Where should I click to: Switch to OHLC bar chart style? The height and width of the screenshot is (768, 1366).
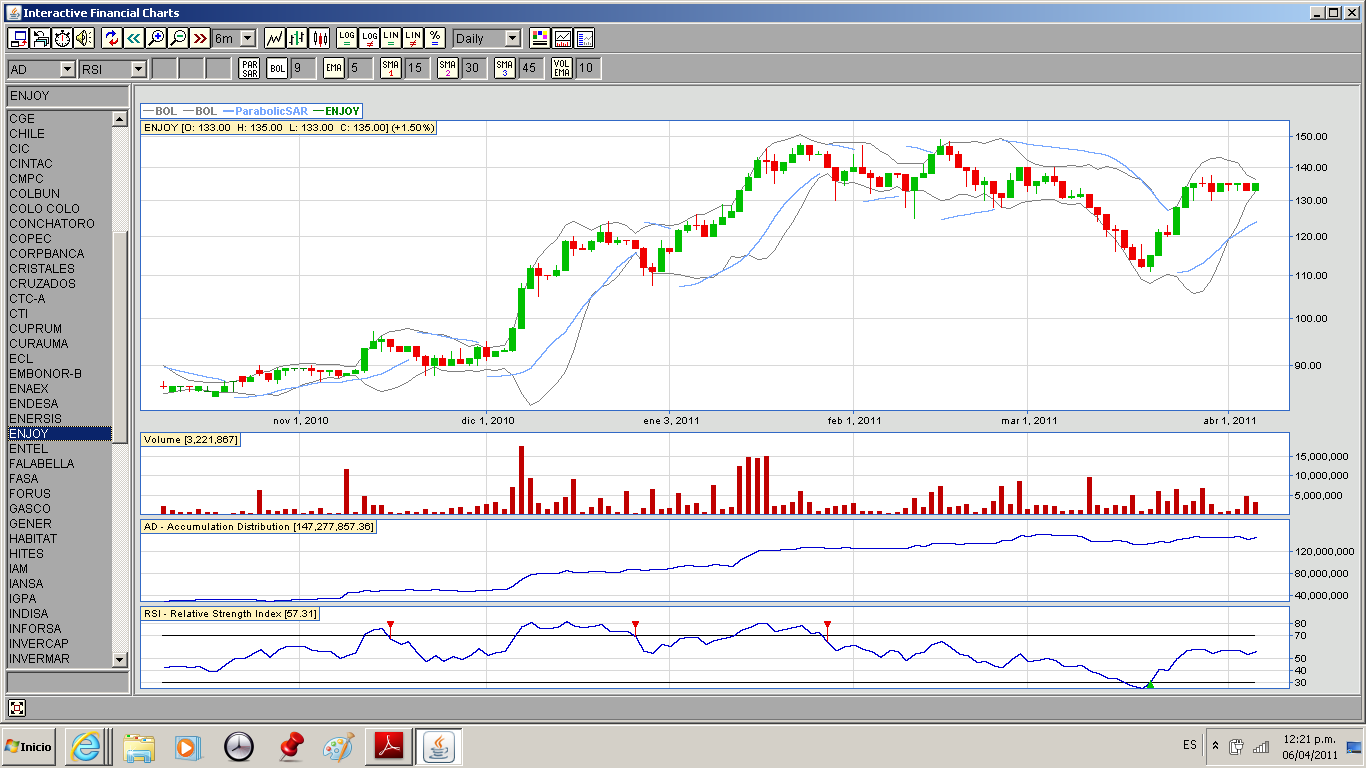(x=297, y=38)
